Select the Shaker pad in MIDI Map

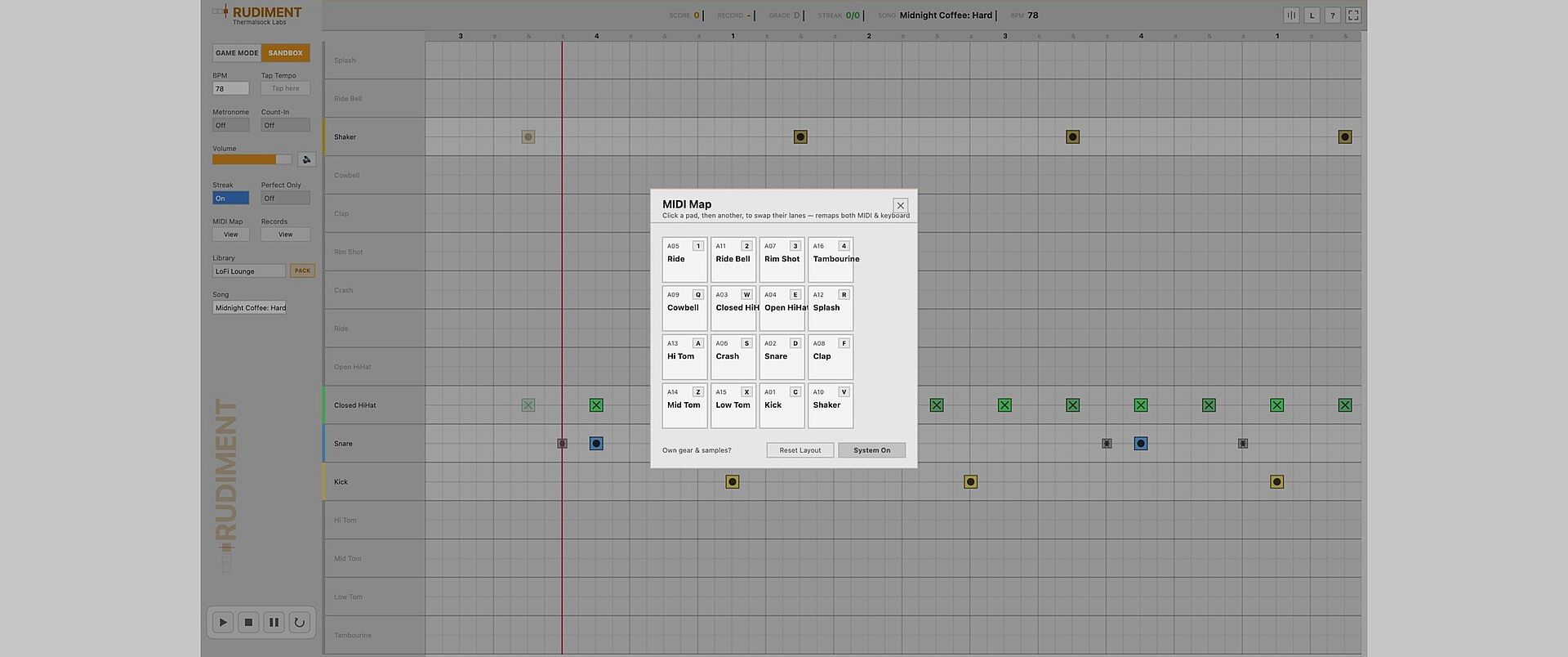coord(831,405)
